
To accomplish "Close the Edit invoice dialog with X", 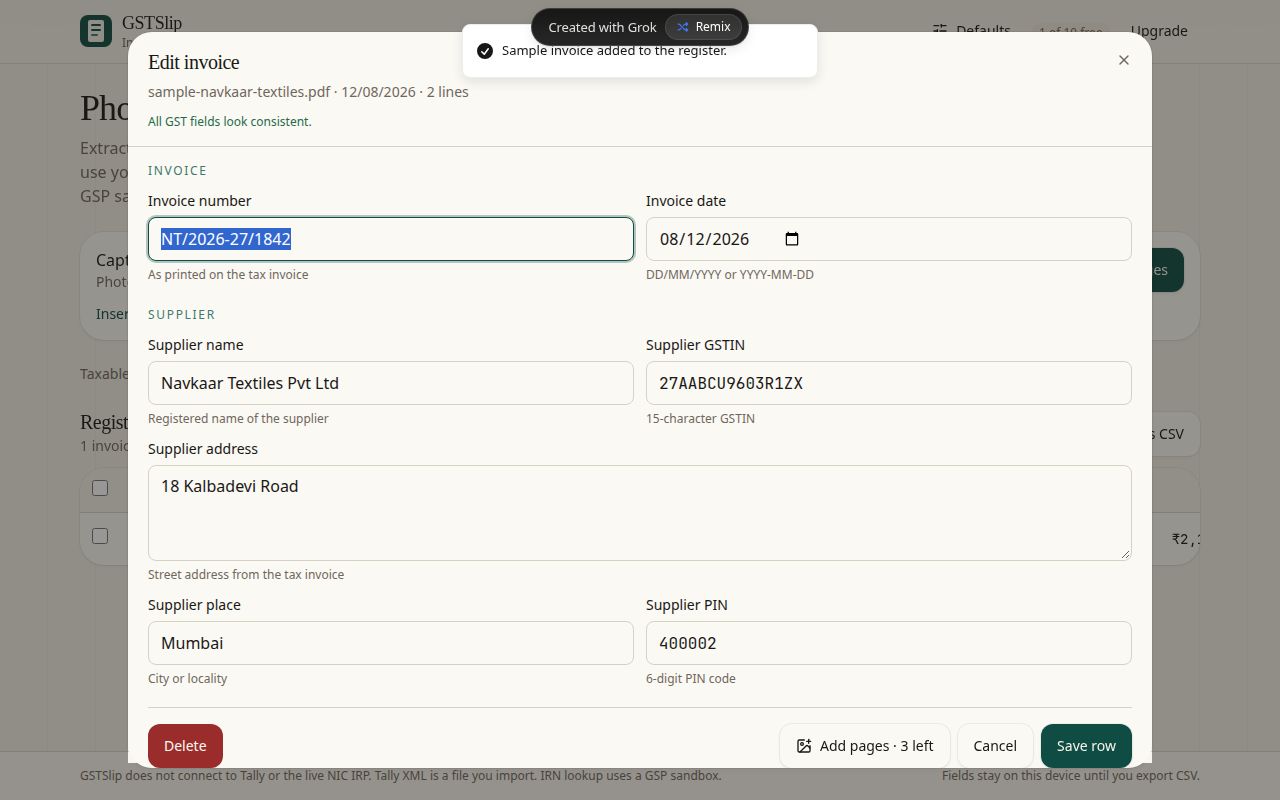I will pos(1124,60).
